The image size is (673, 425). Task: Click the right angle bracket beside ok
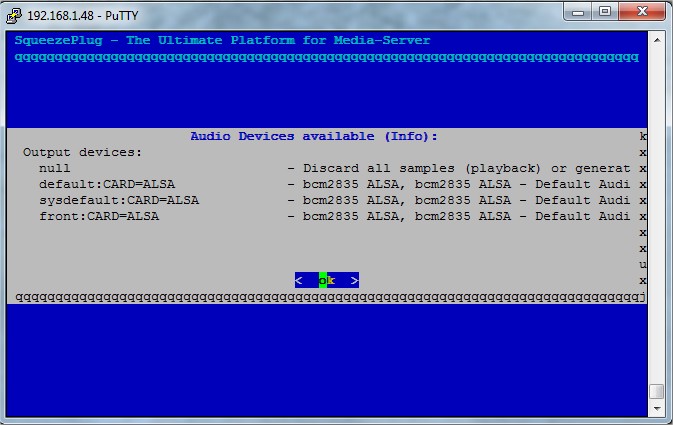(355, 281)
